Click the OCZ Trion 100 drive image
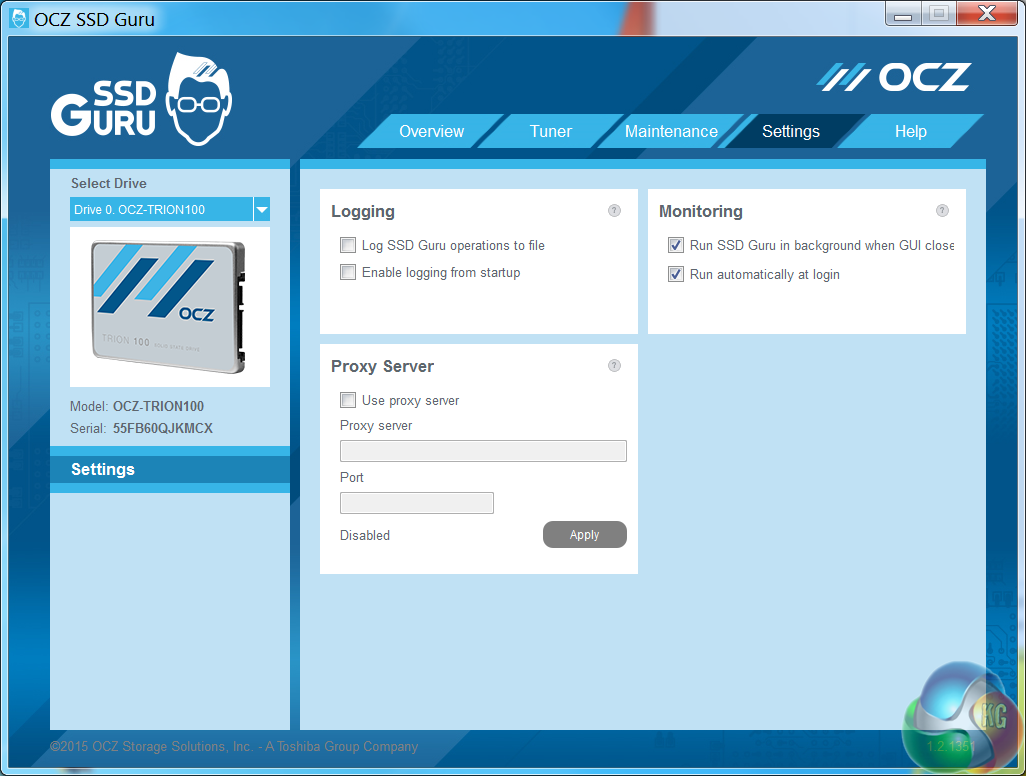1026x776 pixels. pyautogui.click(x=169, y=307)
